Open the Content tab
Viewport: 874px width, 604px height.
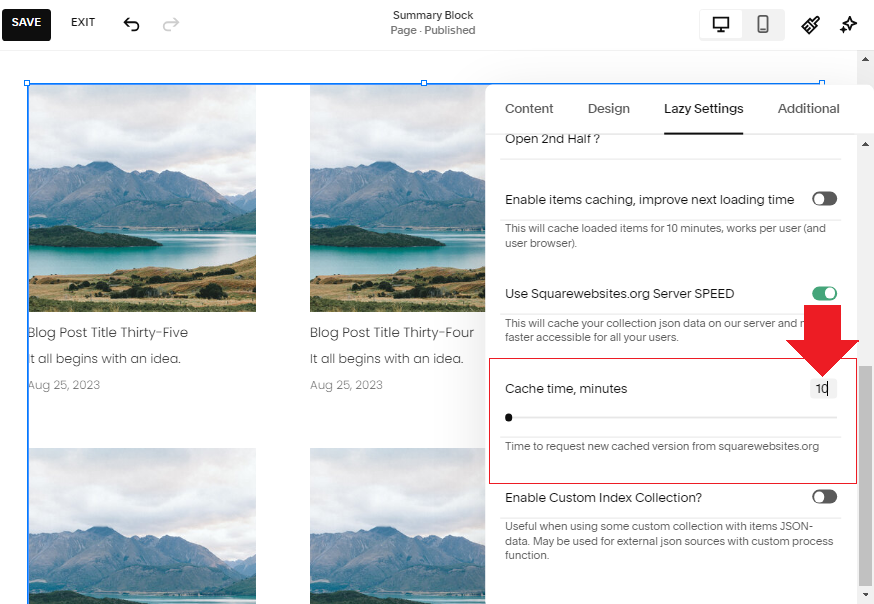click(x=529, y=109)
